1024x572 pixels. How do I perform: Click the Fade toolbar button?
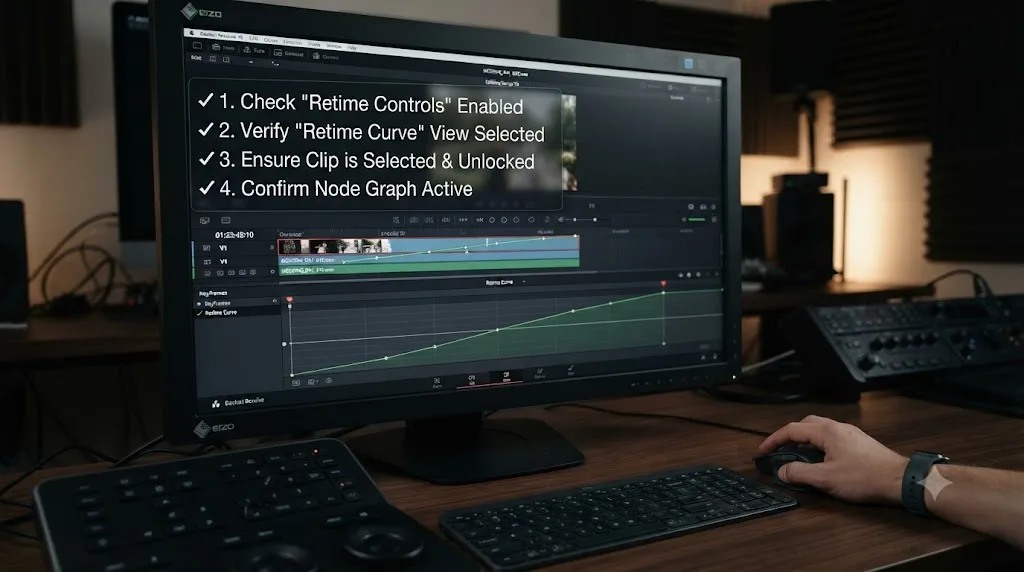(255, 50)
